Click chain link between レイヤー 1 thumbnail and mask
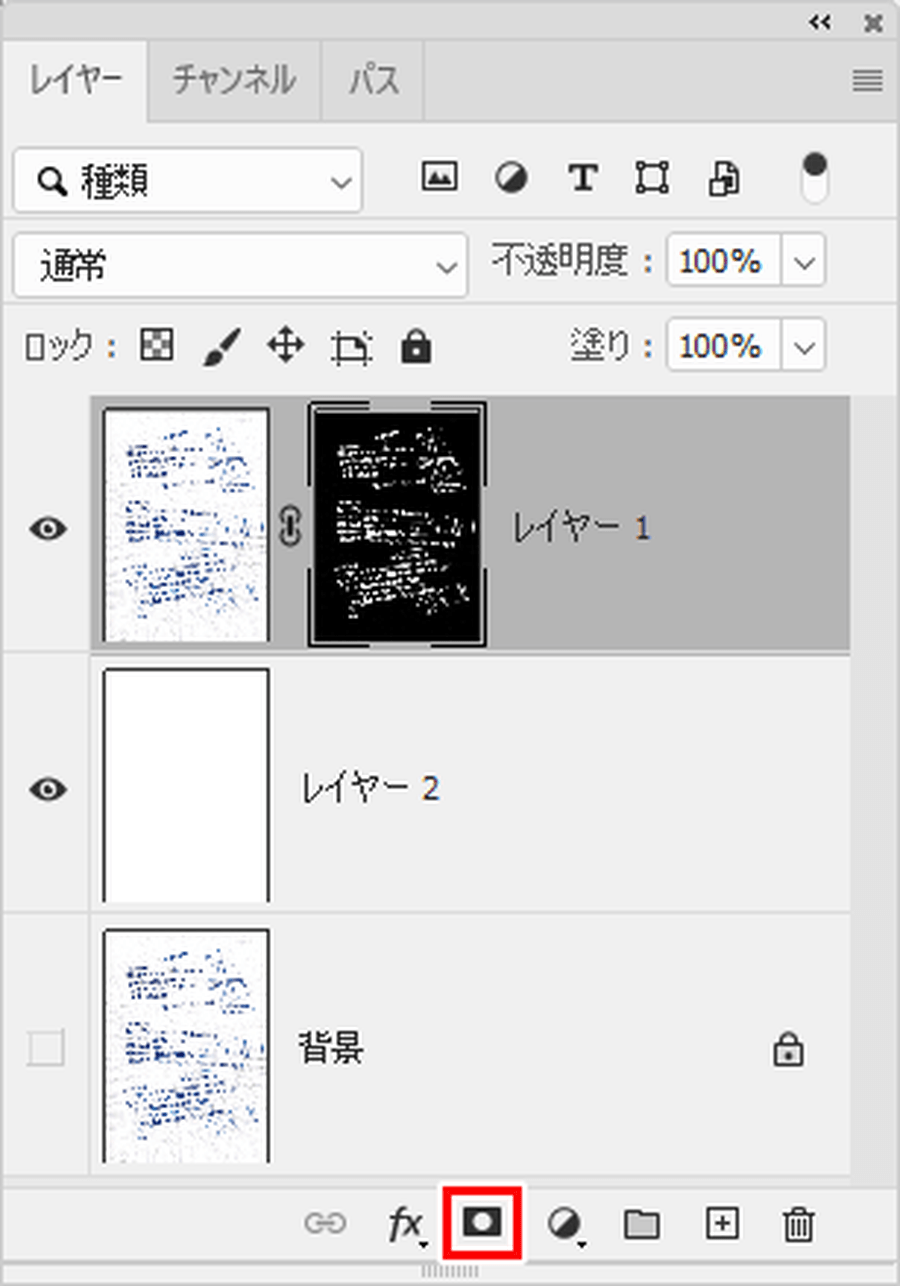The width and height of the screenshot is (900, 1286). coord(289,527)
